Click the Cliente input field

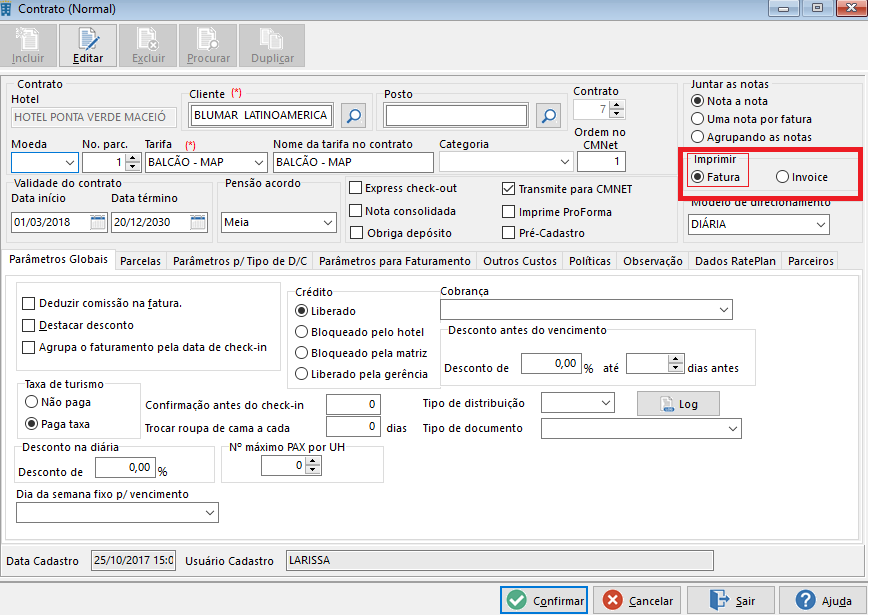tap(262, 115)
